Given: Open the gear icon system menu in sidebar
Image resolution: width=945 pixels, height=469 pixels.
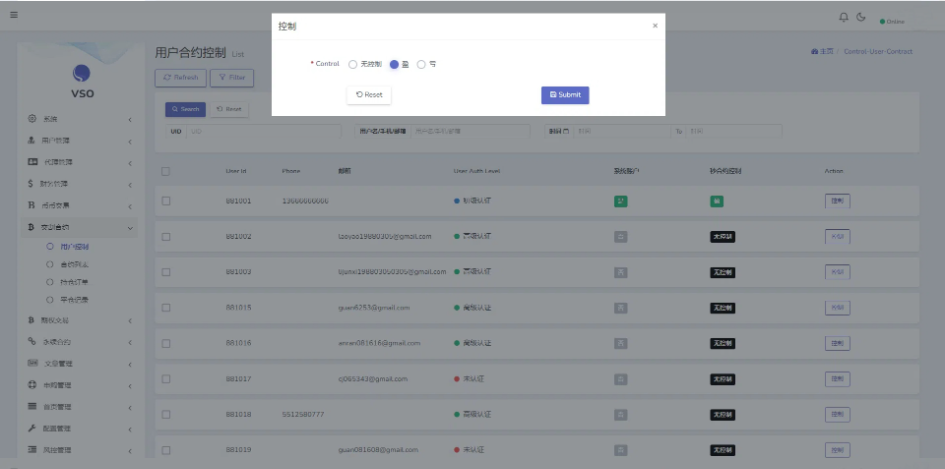Looking at the screenshot, I should [x=32, y=119].
